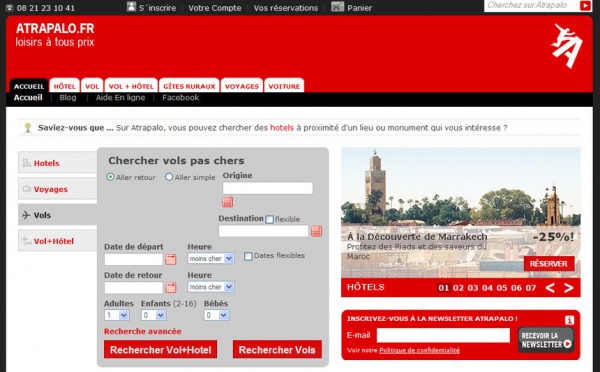Enable the flexible destination checkbox
Viewport: 600px width, 372px height.
[269, 219]
